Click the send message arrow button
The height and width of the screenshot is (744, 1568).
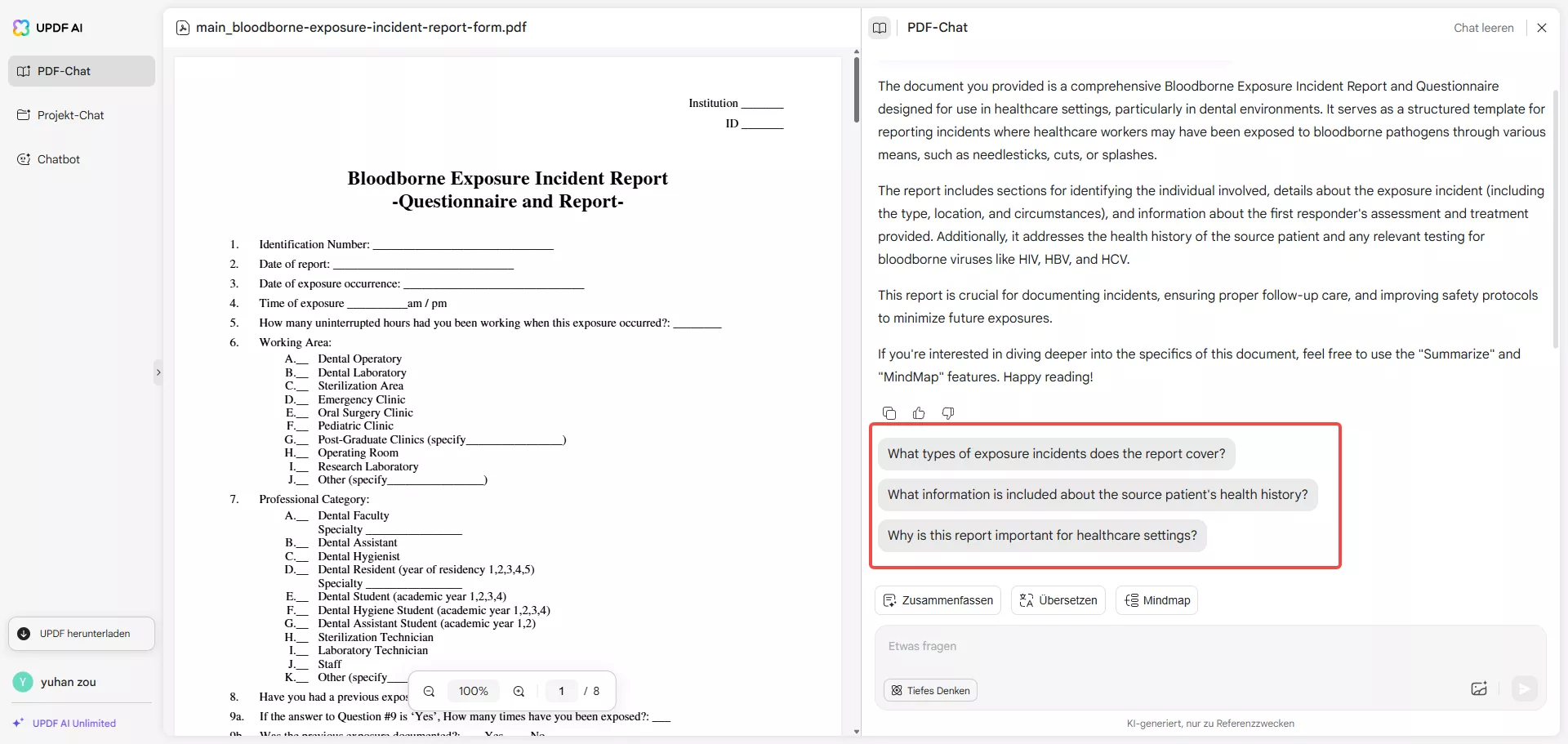click(x=1524, y=689)
